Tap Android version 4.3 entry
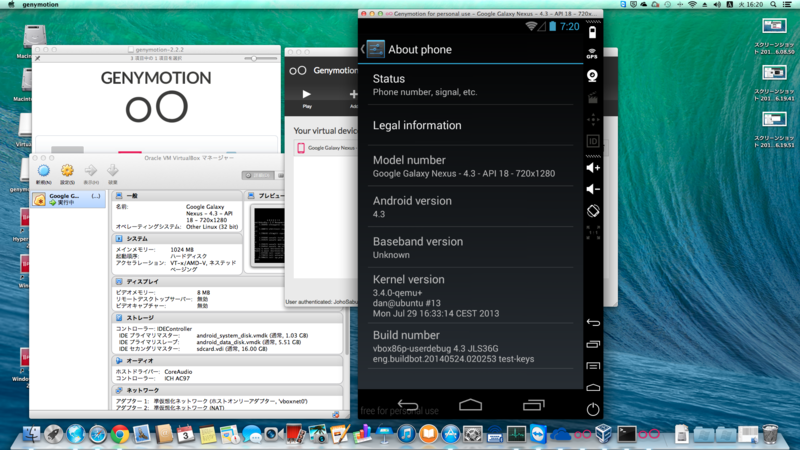This screenshot has width=800, height=450. click(470, 207)
